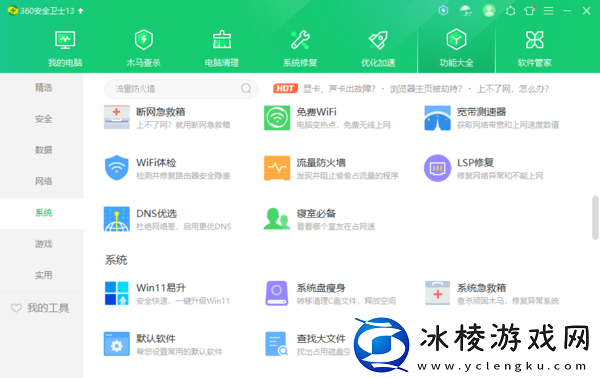Click the 系统 section heading
This screenshot has width=600, height=378.
click(116, 260)
